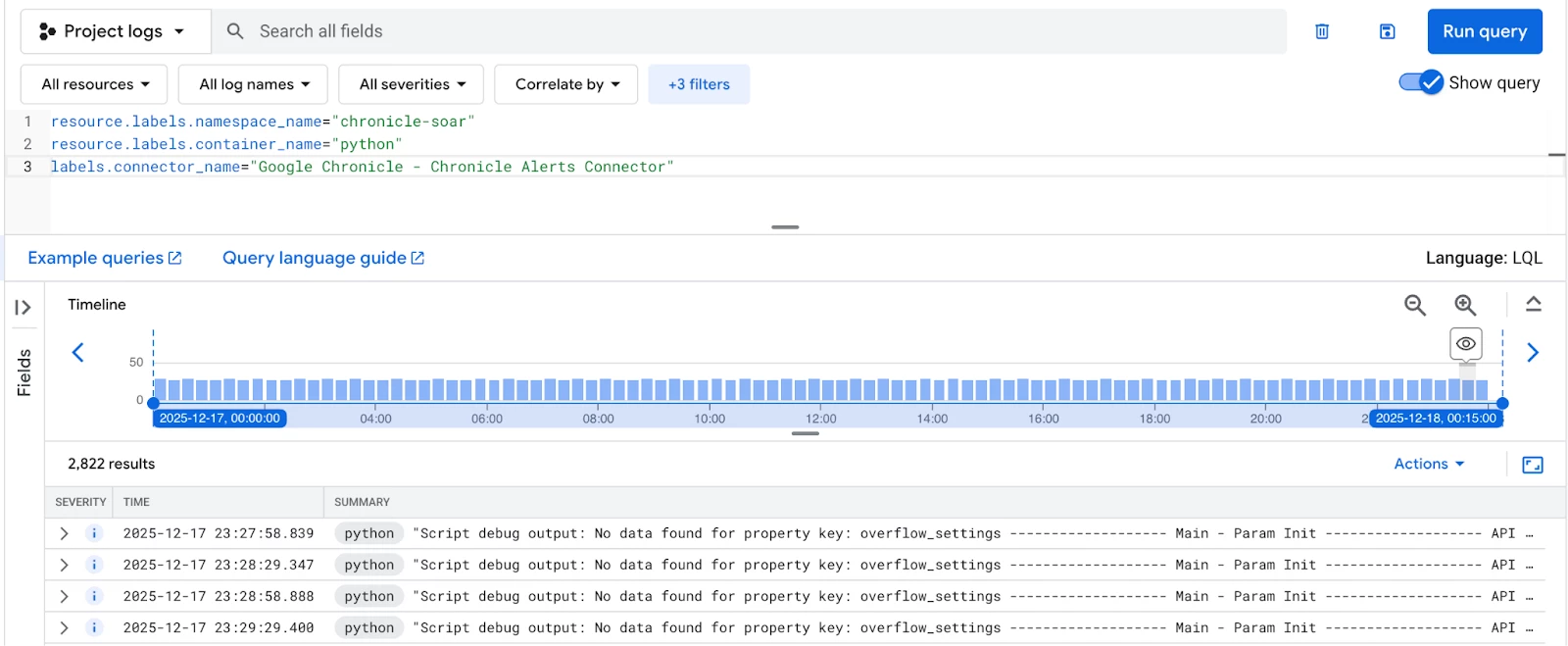
Task: Click python chip in 23:27:58.839 row
Action: coord(368,533)
